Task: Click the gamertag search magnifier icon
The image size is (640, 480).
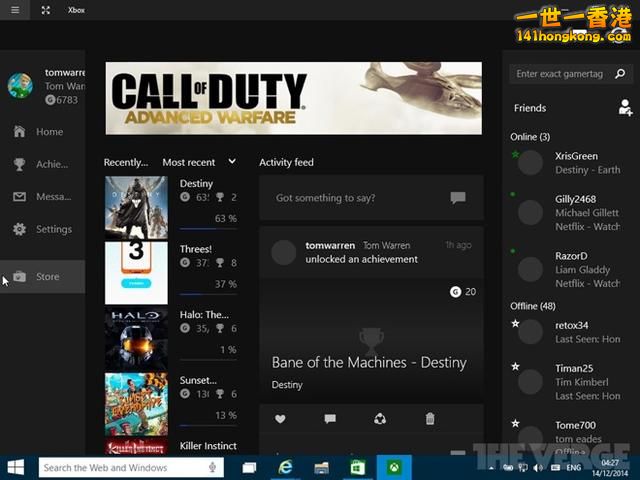Action: click(x=620, y=74)
